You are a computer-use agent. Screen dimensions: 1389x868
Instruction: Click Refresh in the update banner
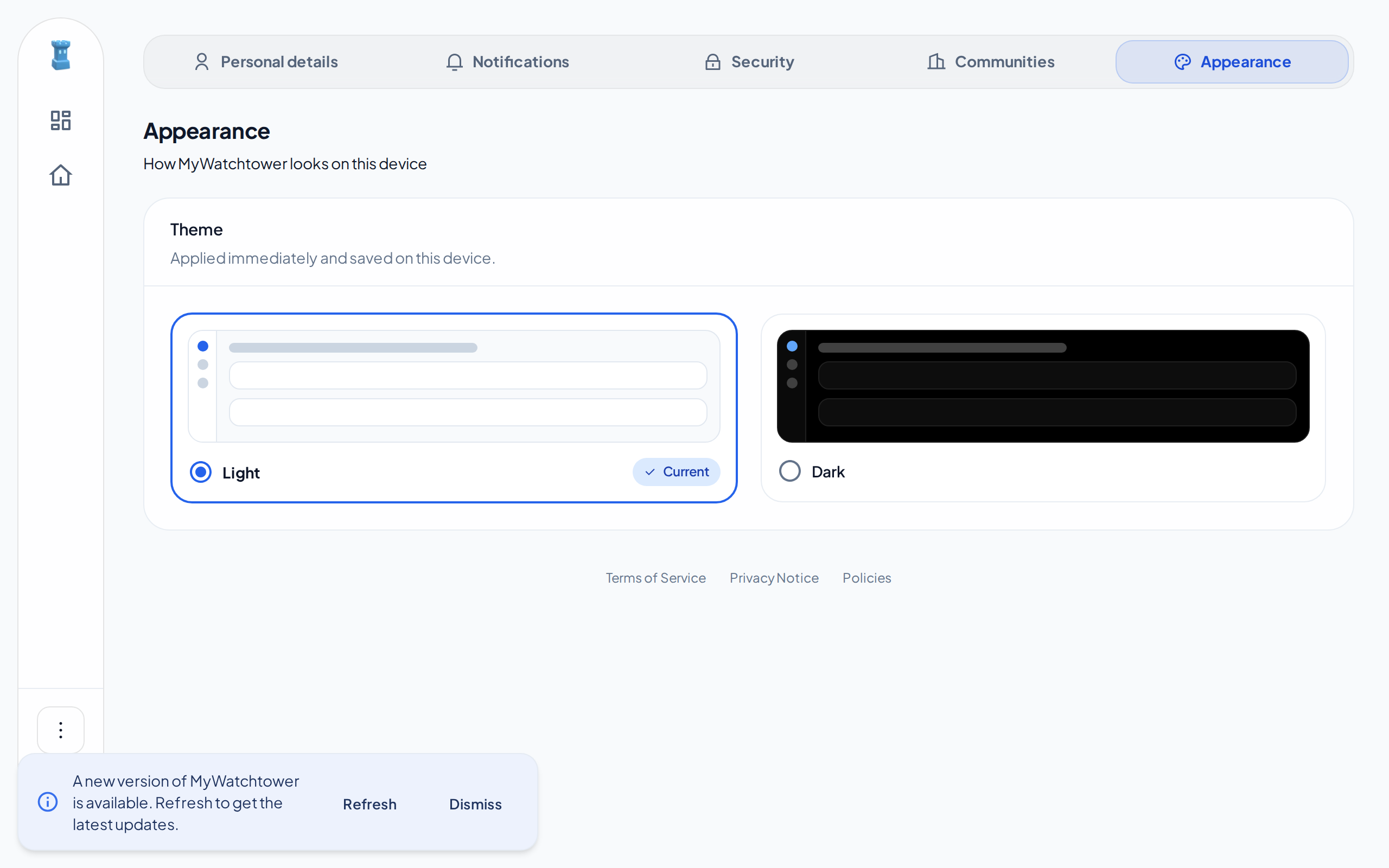click(x=369, y=805)
